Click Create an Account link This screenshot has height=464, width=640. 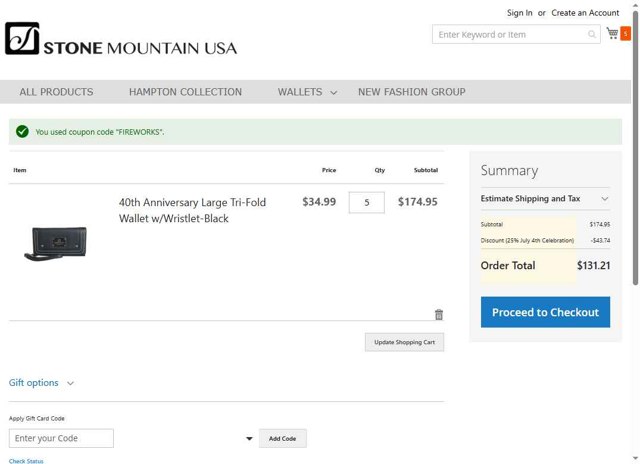point(585,13)
